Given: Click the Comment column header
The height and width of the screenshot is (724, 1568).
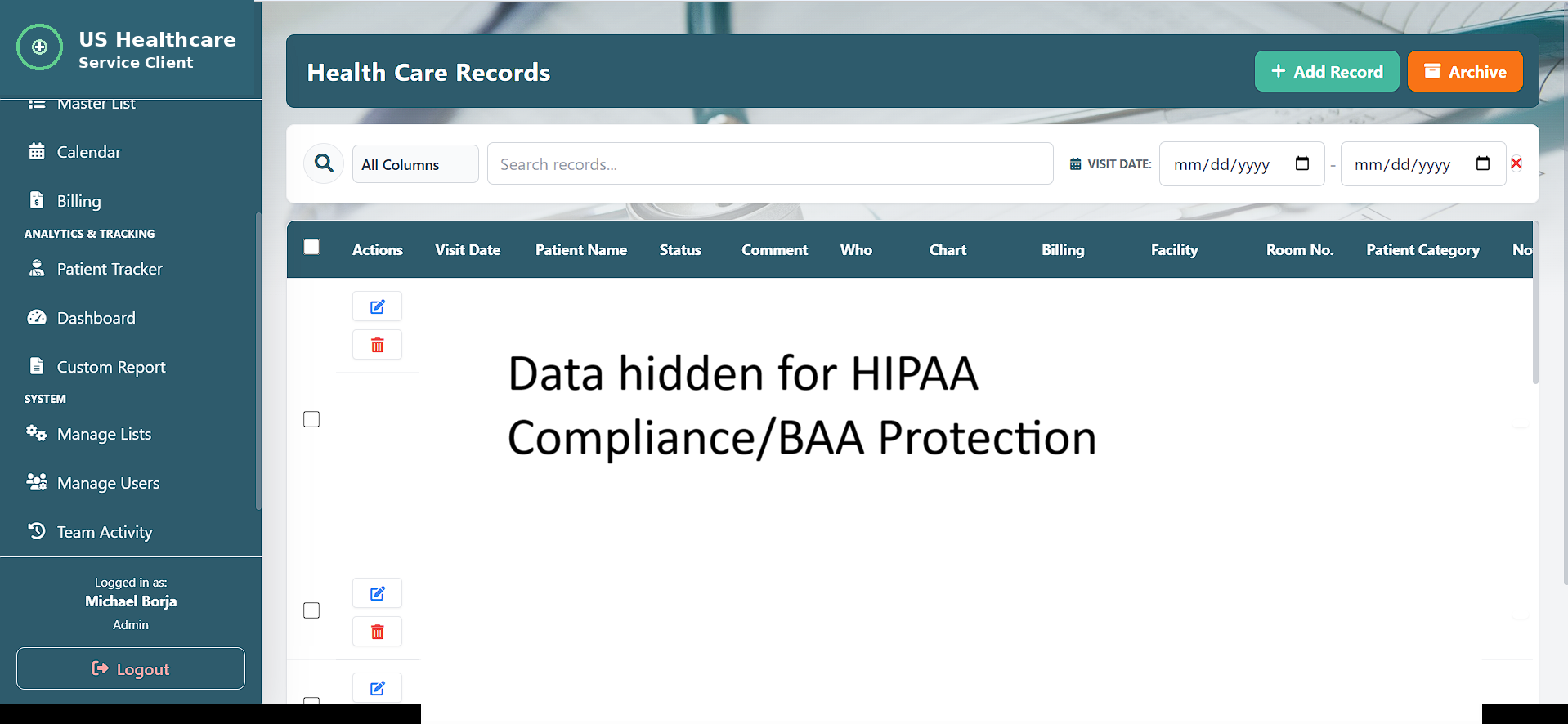Looking at the screenshot, I should tap(774, 250).
